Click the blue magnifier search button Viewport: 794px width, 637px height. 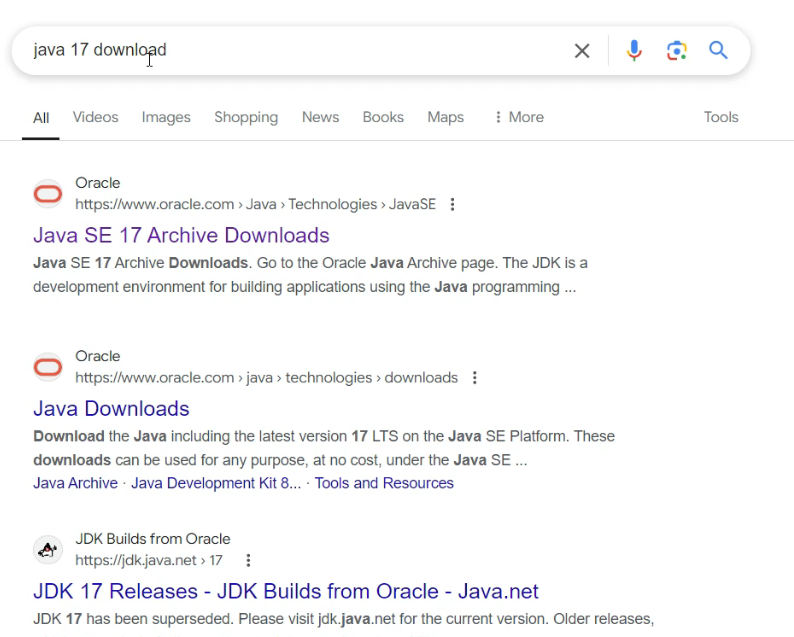(718, 51)
